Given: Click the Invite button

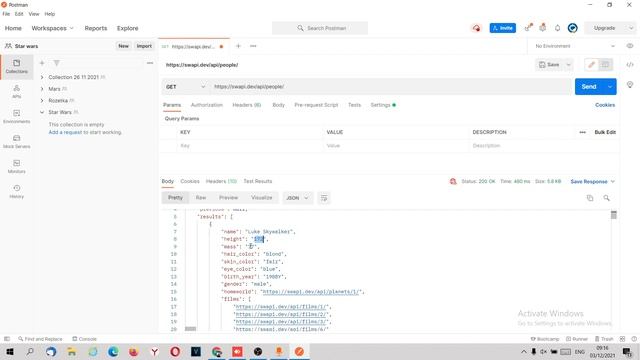Looking at the screenshot, I should point(502,28).
